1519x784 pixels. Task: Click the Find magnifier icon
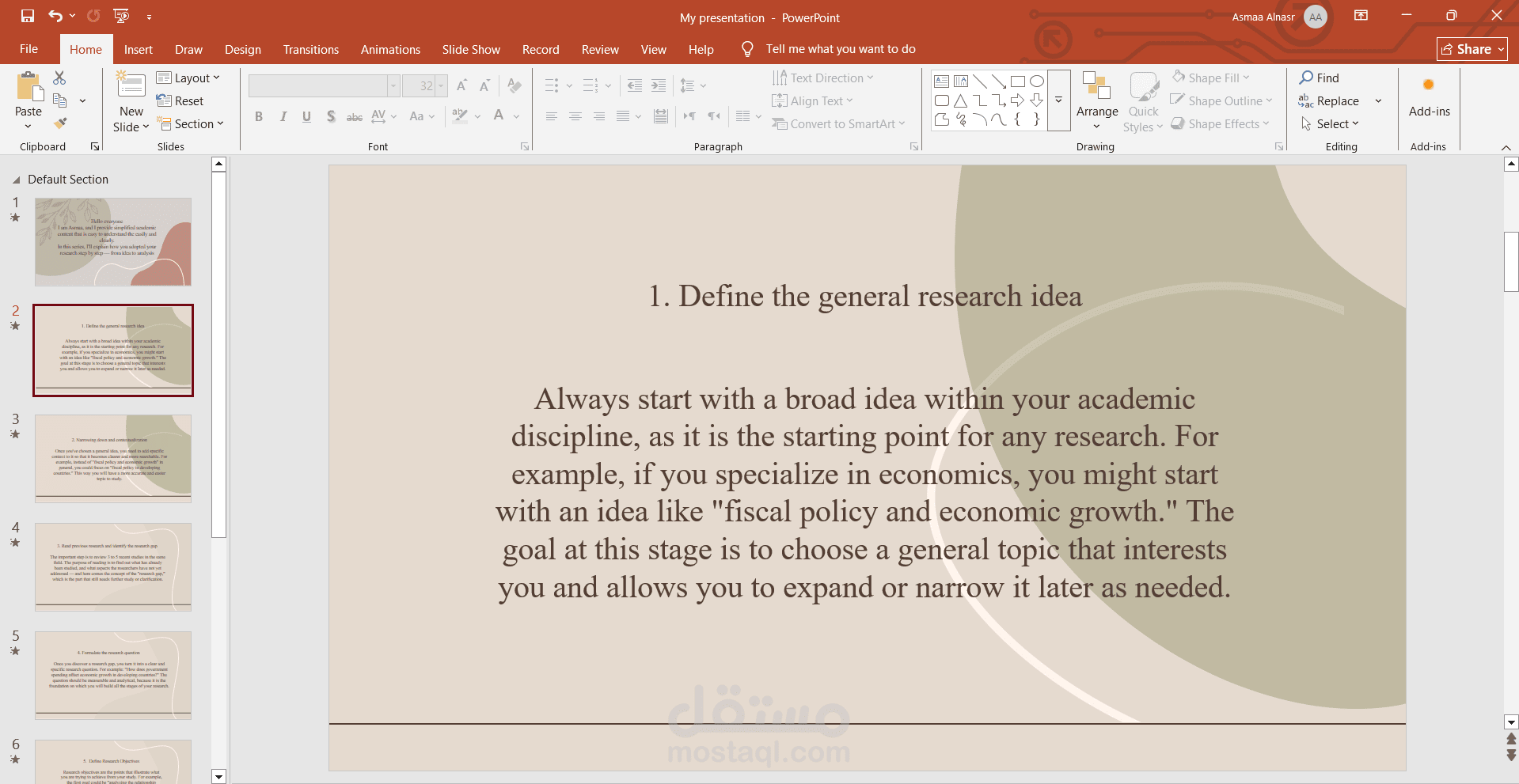coord(1306,78)
